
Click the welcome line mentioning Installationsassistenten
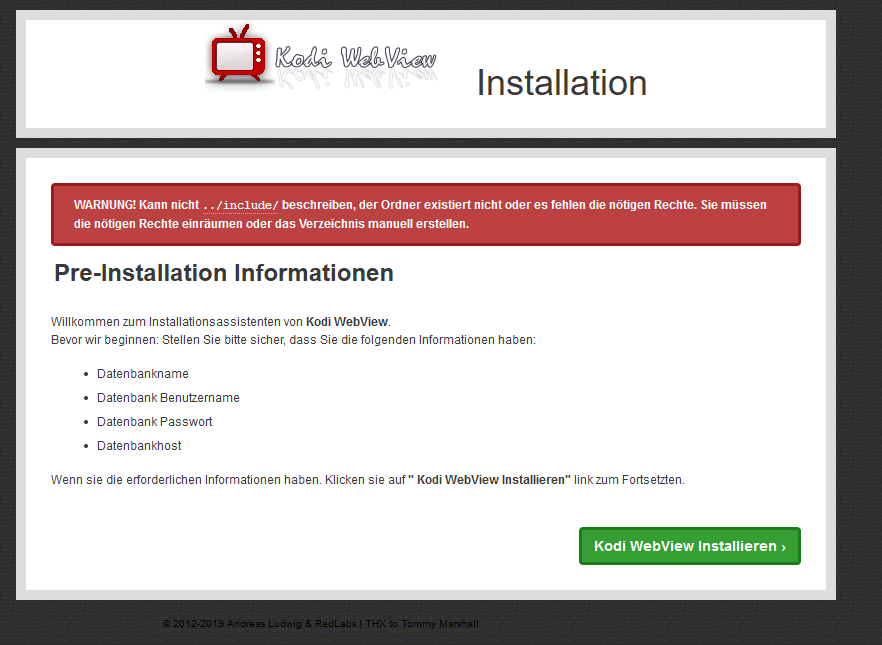[x=220, y=322]
